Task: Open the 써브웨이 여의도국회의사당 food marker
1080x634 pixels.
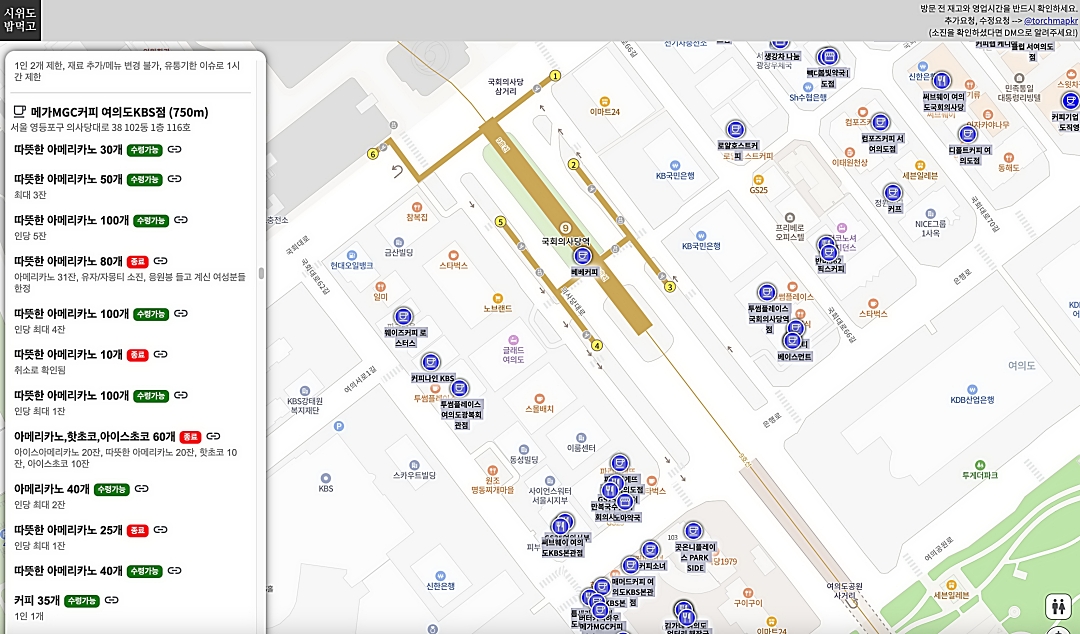Action: pos(942,81)
